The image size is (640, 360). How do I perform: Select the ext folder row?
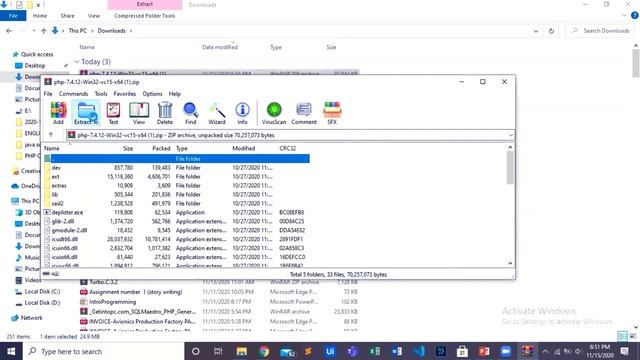click(176, 177)
